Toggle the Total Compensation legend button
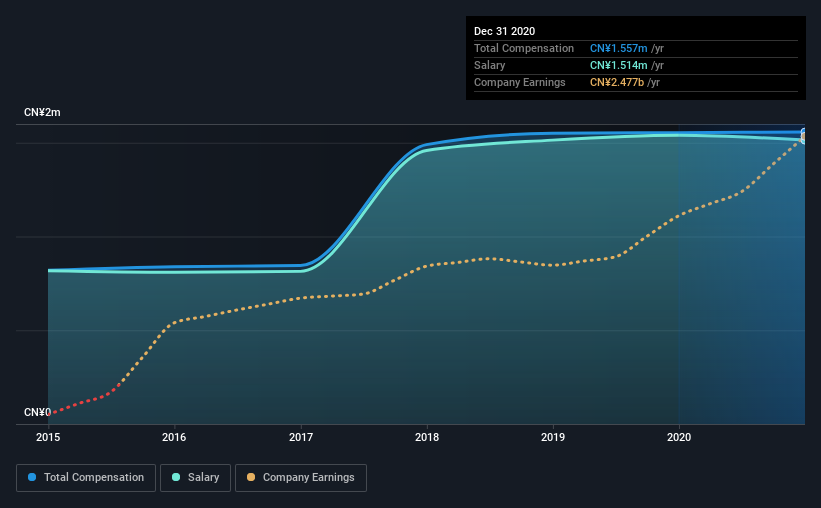The width and height of the screenshot is (821, 508). [x=86, y=478]
